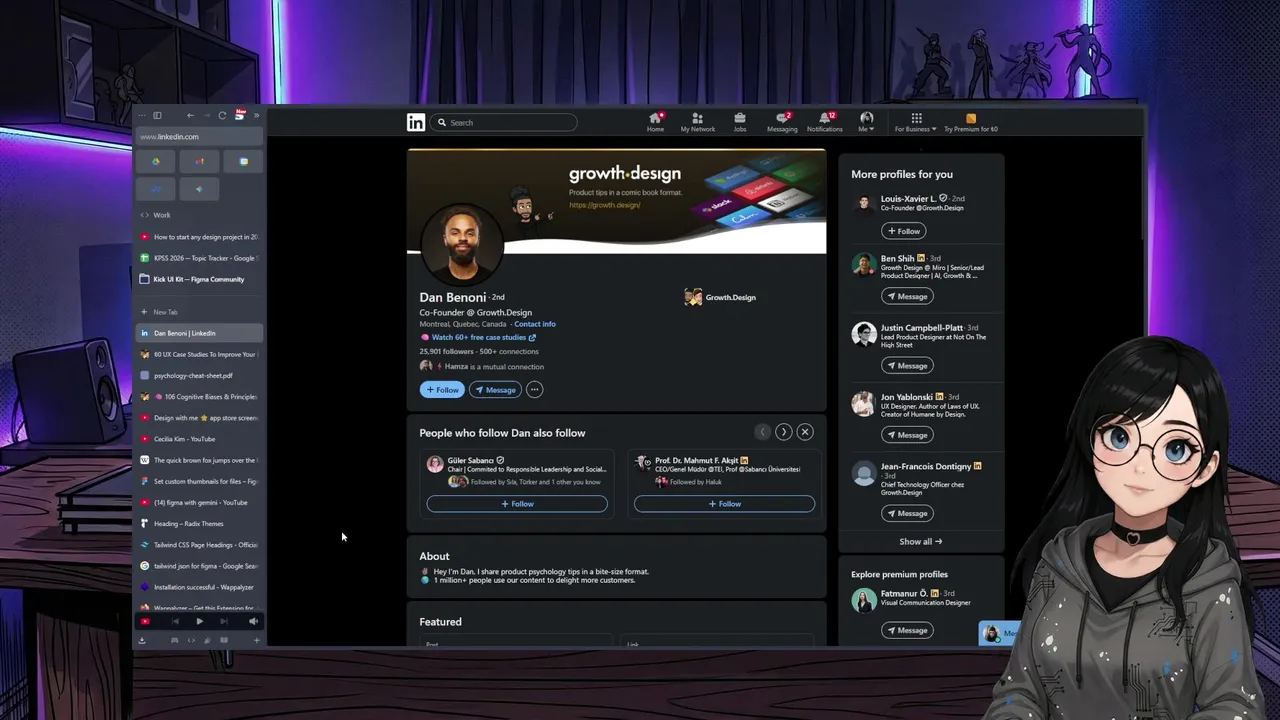
Task: Follow Prof. Dr. Mahmut F. Akşit
Action: (x=724, y=504)
